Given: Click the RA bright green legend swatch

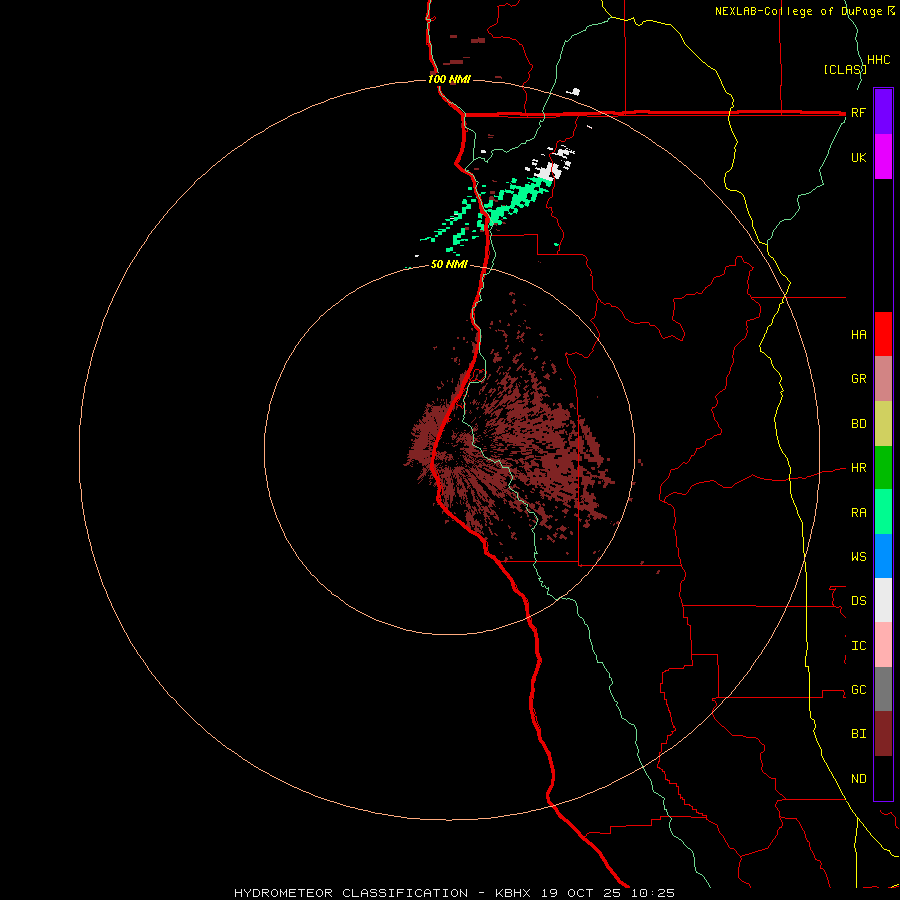Looking at the screenshot, I should pos(883,512).
